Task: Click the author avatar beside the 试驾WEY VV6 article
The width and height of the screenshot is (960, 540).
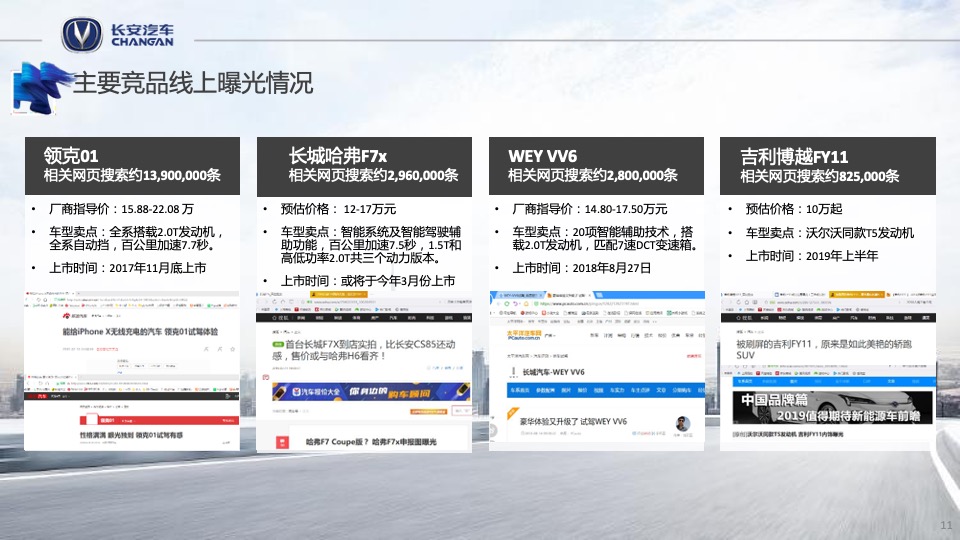Action: (x=683, y=423)
